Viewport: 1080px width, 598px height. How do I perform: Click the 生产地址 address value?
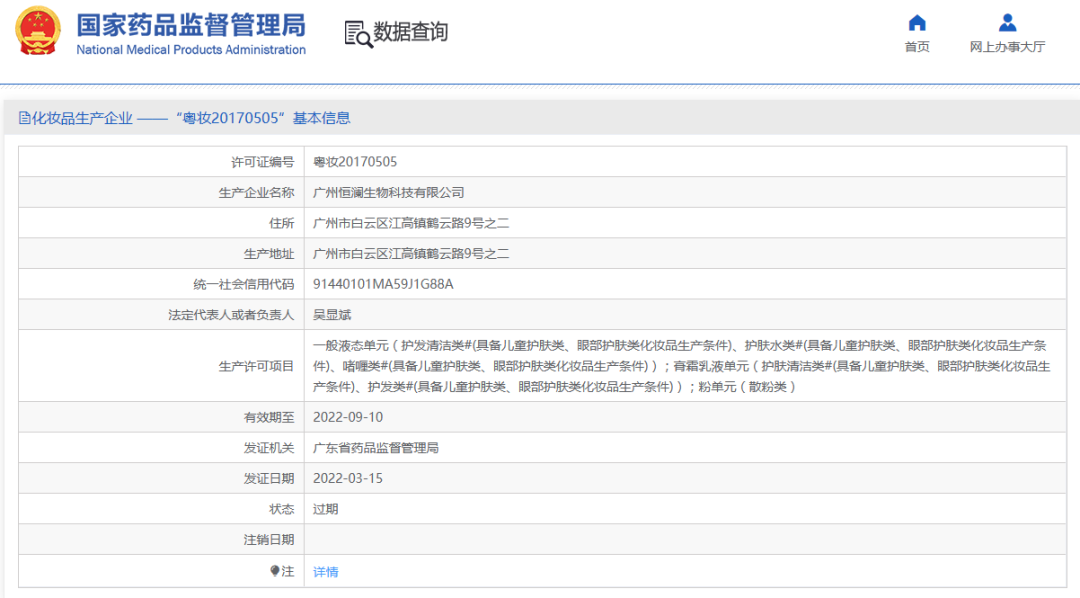point(411,254)
